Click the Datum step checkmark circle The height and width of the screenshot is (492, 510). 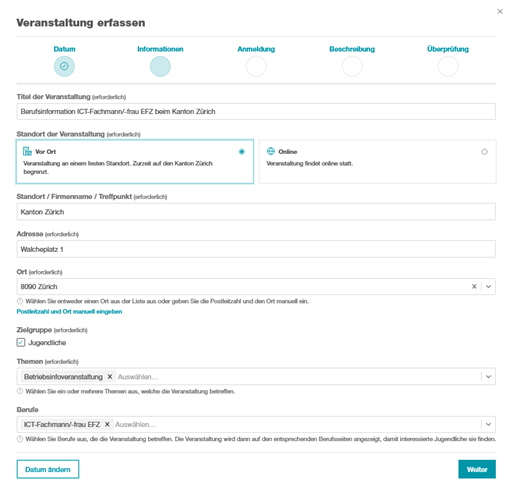(x=64, y=66)
